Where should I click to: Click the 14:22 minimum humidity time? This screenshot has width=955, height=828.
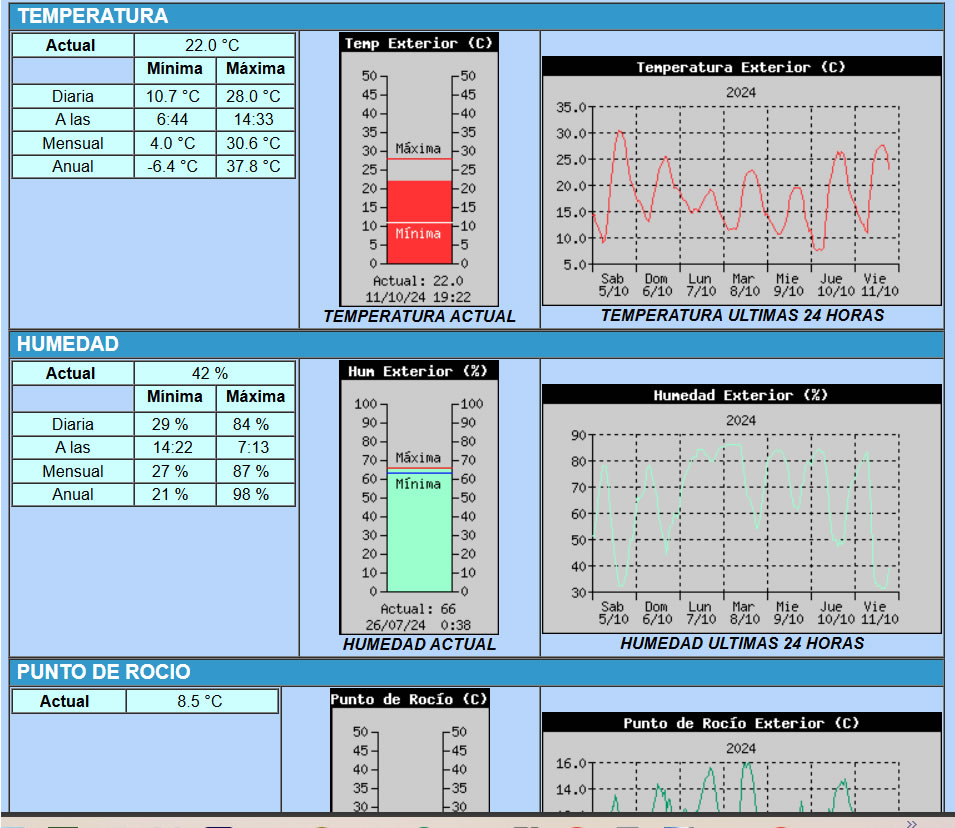172,447
